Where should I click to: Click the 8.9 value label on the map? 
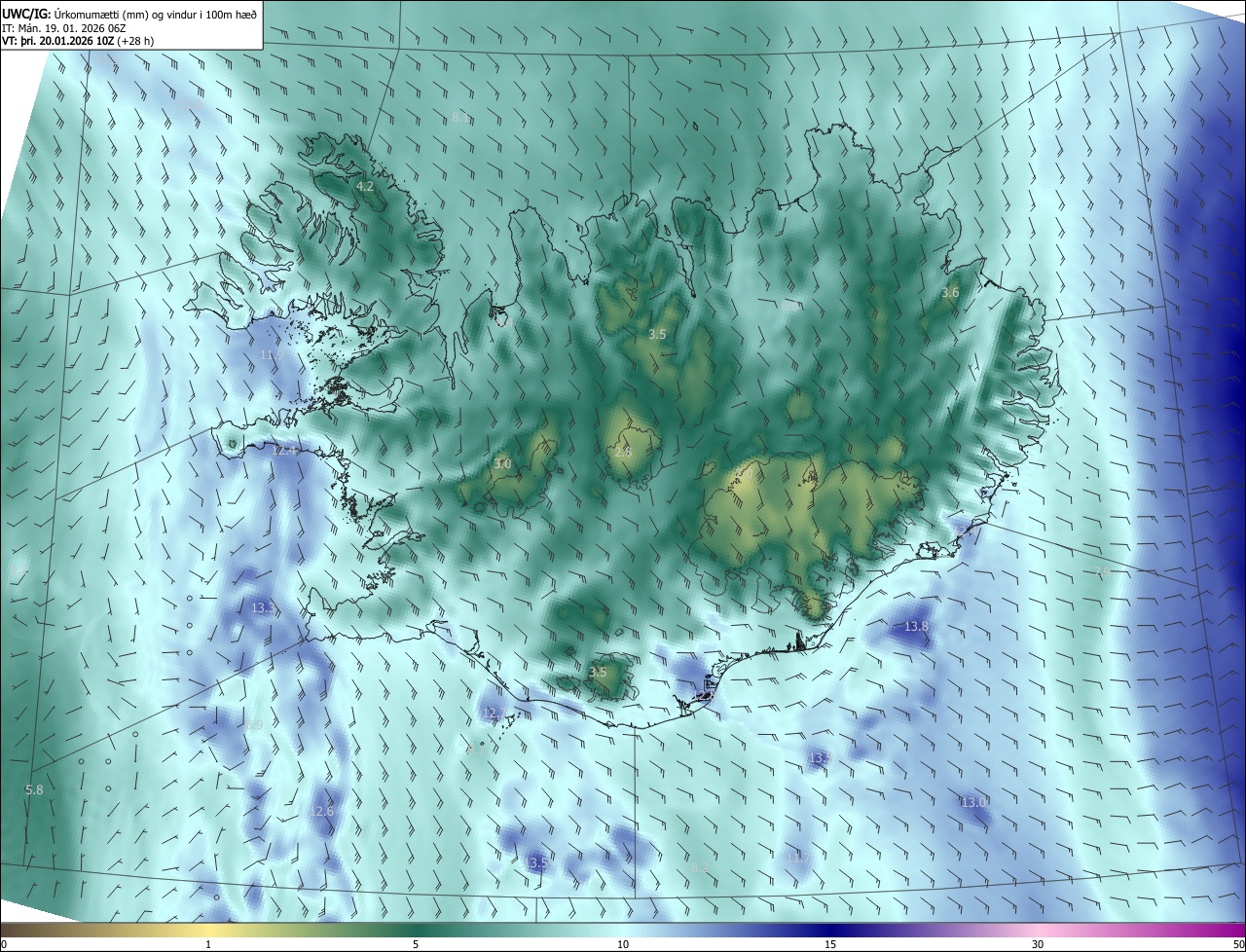[254, 724]
